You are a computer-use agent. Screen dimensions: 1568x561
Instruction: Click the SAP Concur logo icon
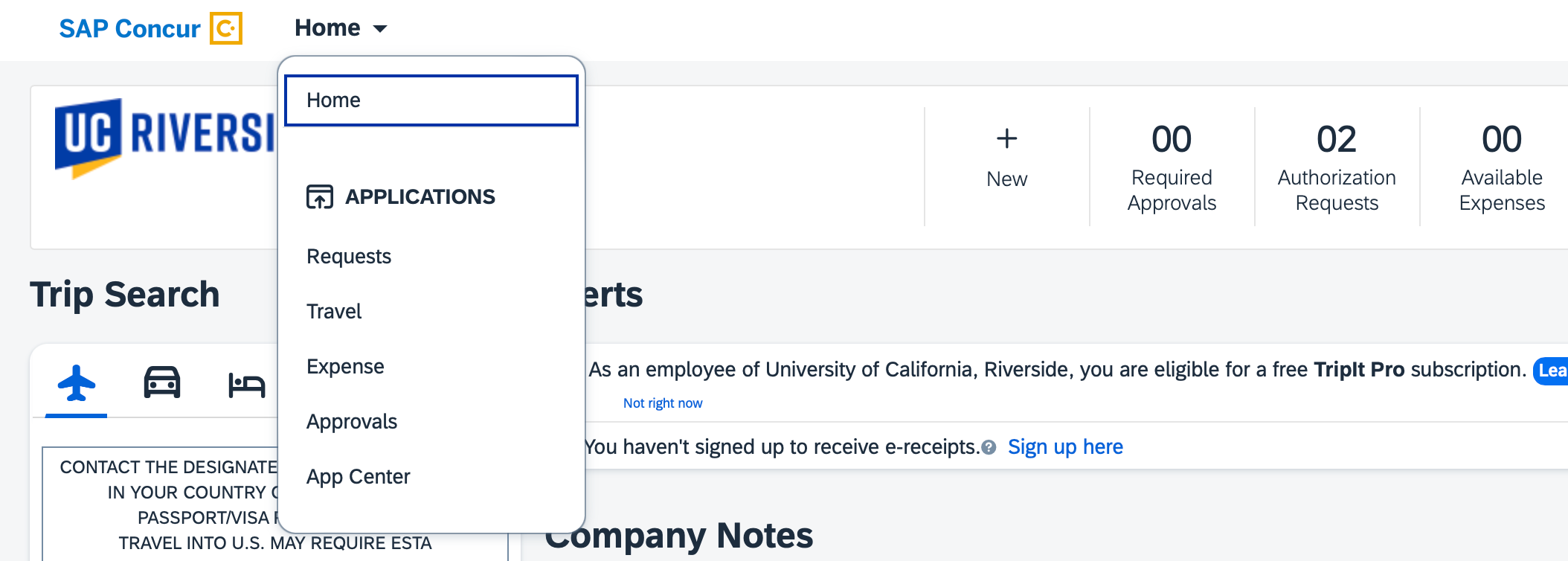(225, 28)
